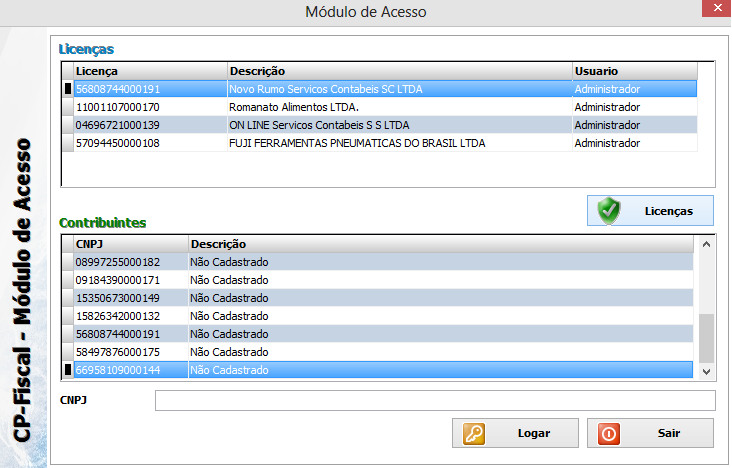Click Não Cadastrado in the 08997255000182 row
The height and width of the screenshot is (468, 732).
pos(229,262)
